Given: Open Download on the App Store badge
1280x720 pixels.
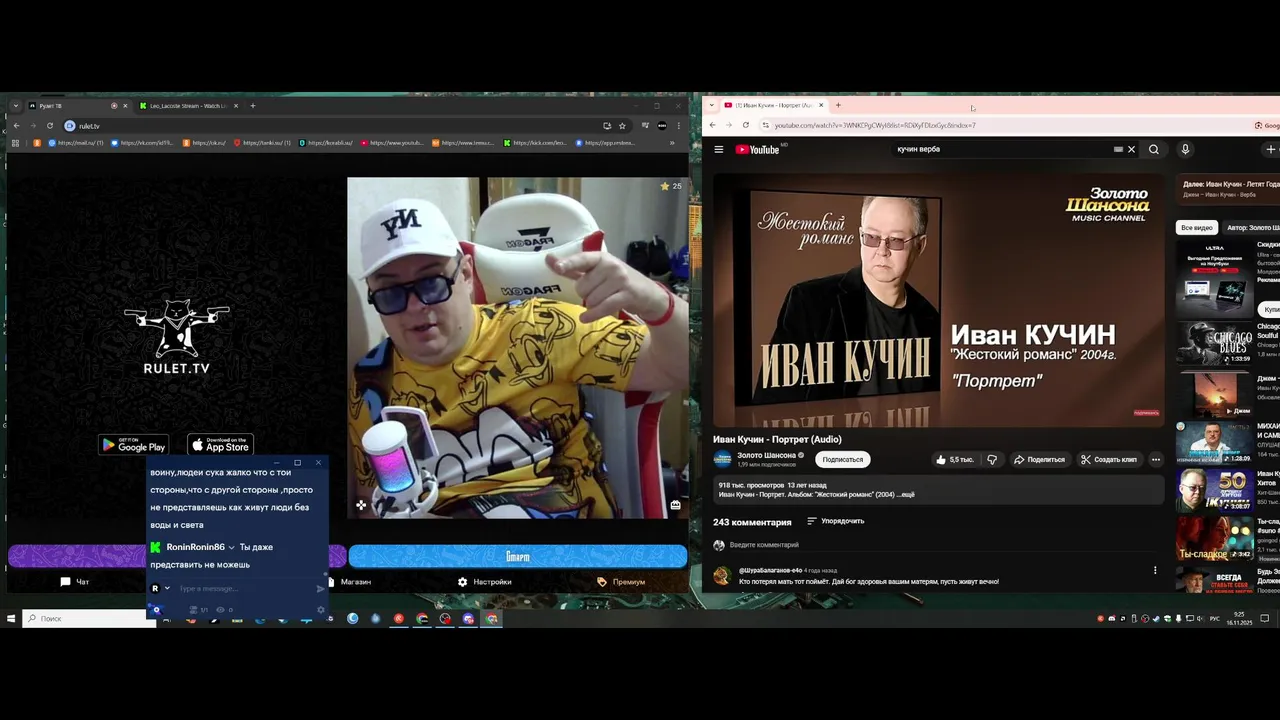Looking at the screenshot, I should tap(221, 445).
